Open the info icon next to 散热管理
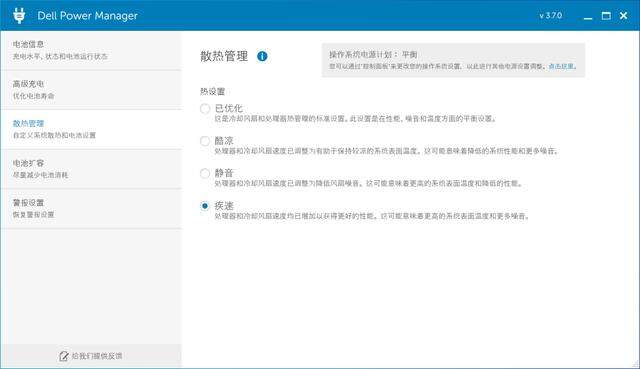This screenshot has height=369, width=640. pyautogui.click(x=262, y=56)
